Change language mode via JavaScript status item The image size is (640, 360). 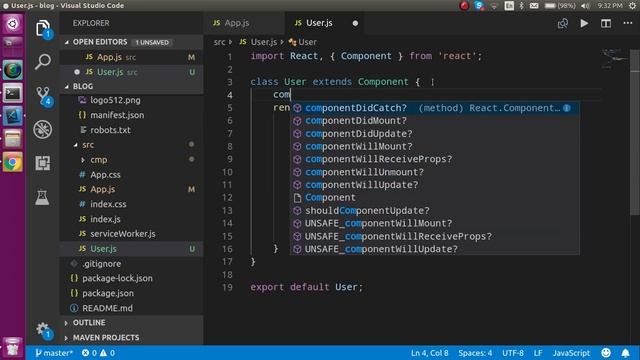571,353
